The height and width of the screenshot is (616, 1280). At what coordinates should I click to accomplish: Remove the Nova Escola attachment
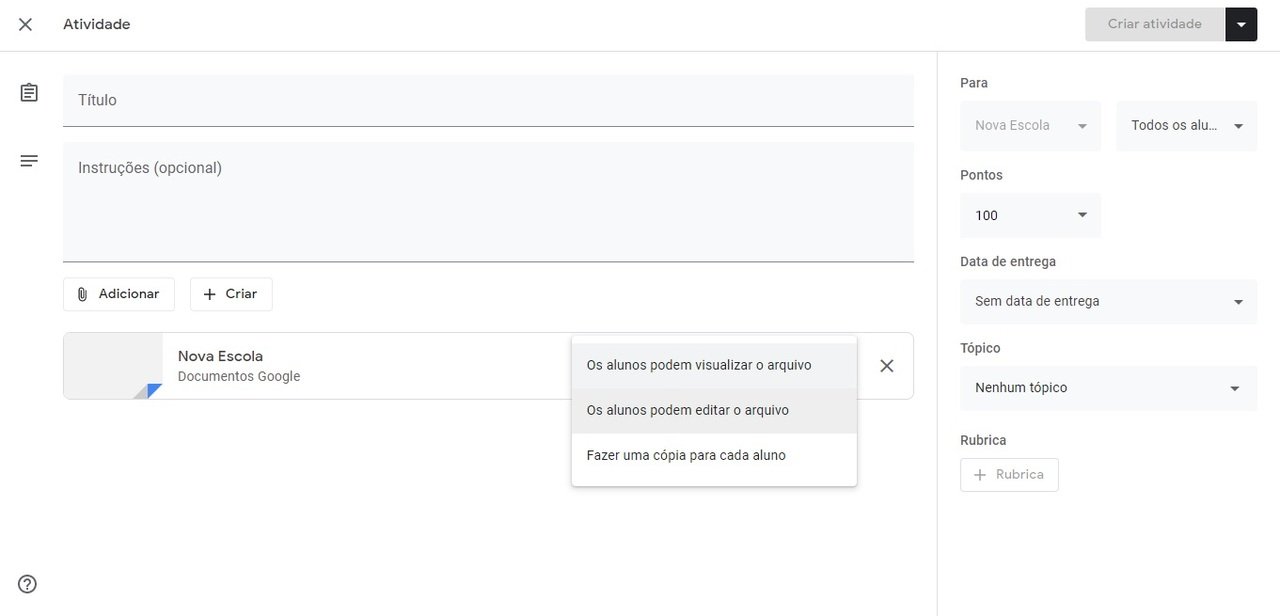pyautogui.click(x=886, y=366)
